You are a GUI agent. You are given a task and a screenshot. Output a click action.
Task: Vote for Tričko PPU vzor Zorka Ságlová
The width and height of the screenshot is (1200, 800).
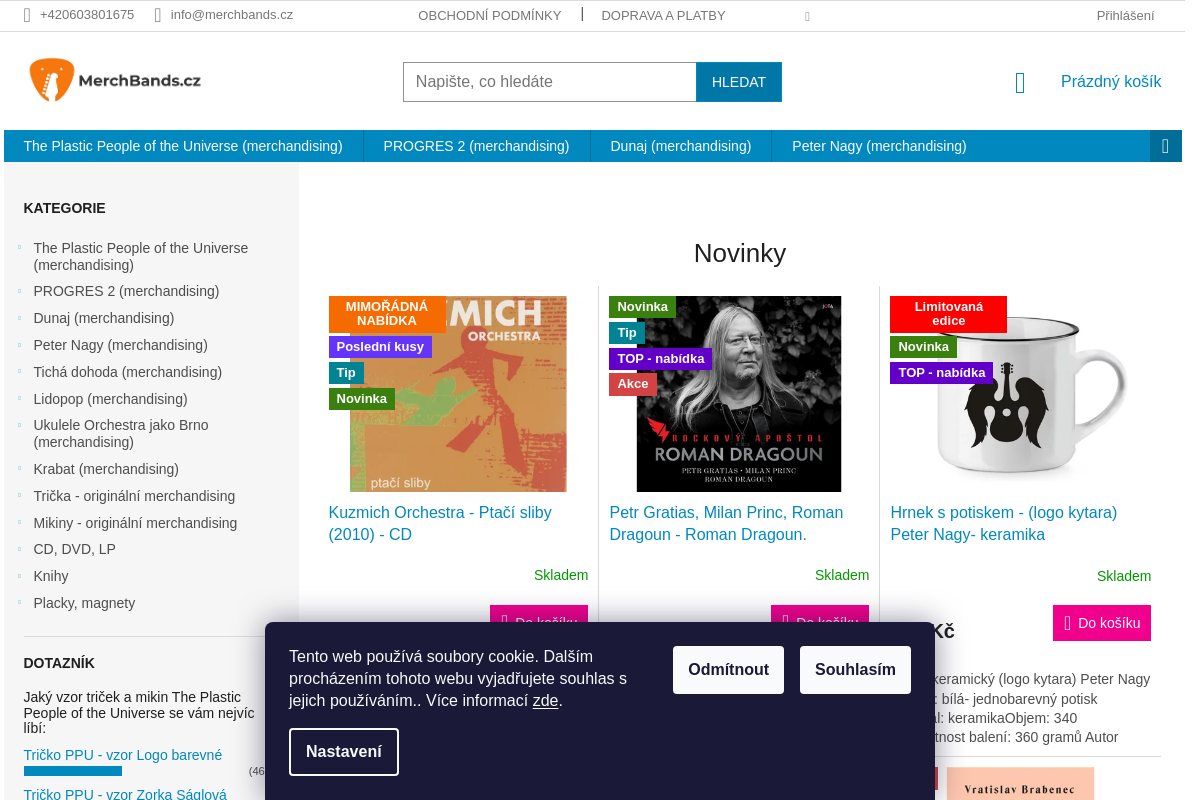[x=125, y=794]
